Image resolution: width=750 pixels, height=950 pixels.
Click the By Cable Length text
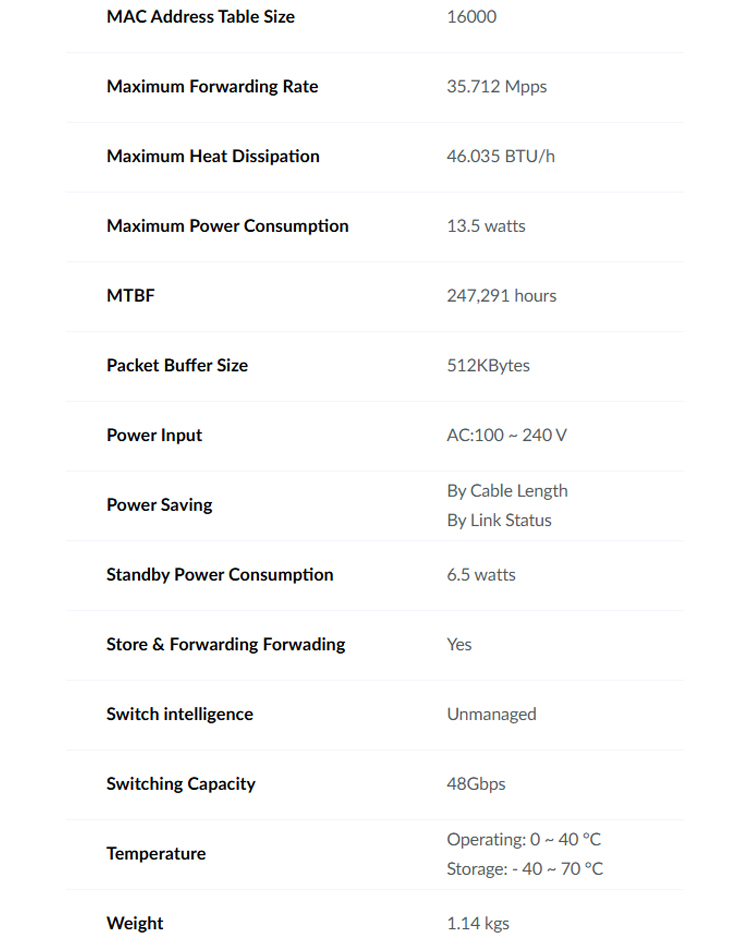click(507, 491)
